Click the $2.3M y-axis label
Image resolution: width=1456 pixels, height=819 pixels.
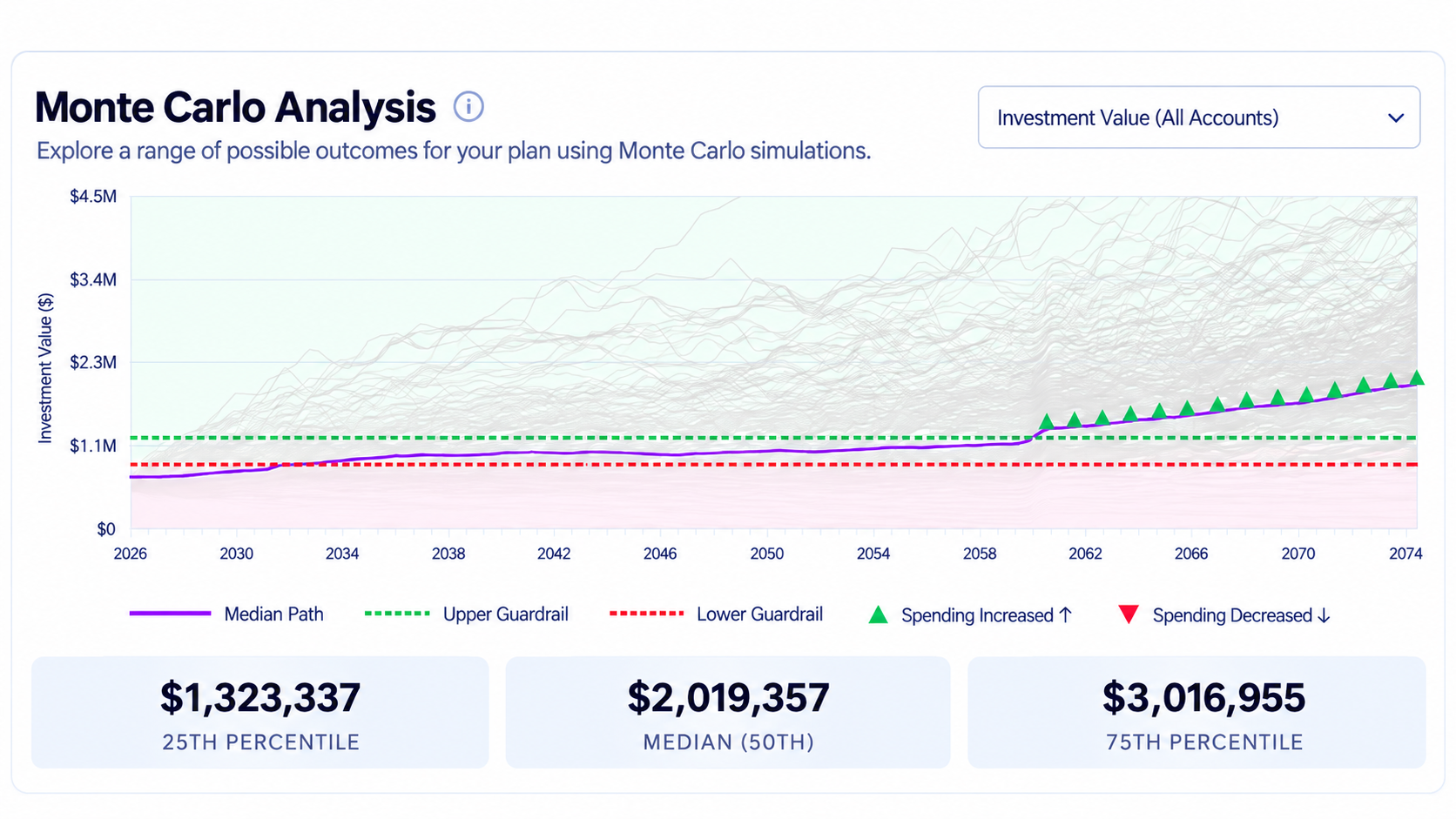coord(93,362)
